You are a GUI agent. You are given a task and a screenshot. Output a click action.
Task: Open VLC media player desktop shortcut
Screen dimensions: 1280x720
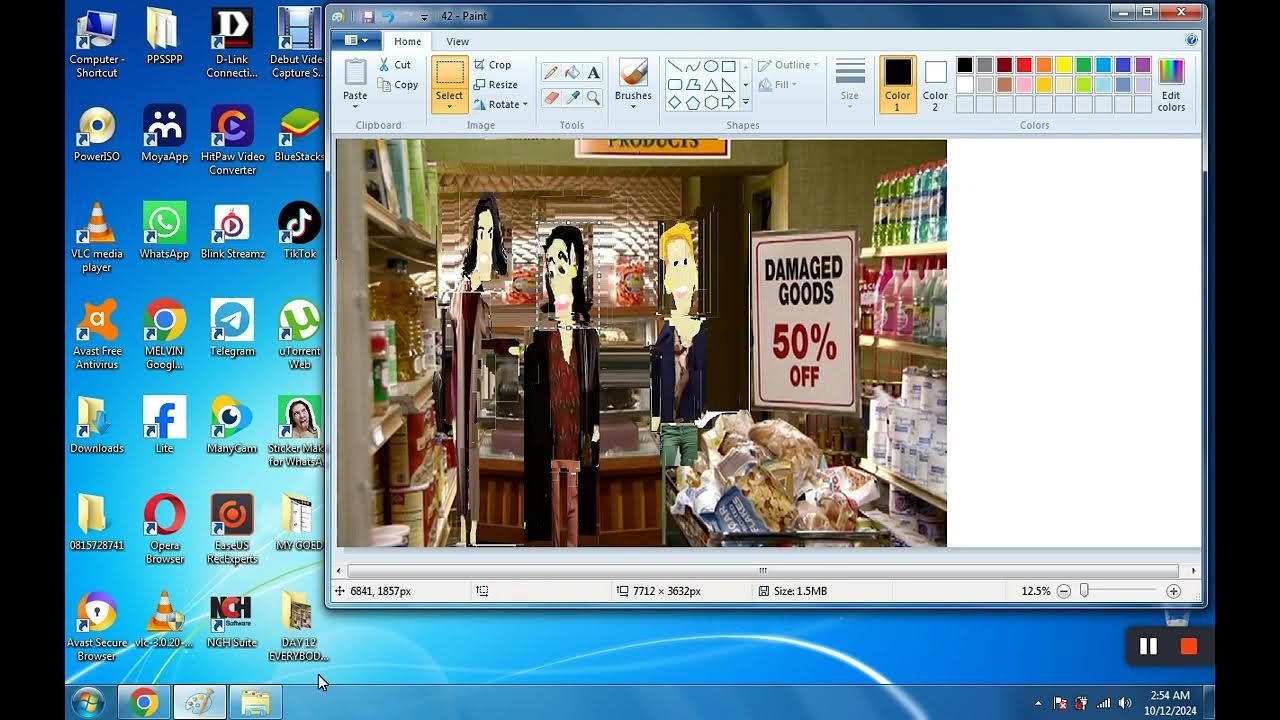coord(97,237)
